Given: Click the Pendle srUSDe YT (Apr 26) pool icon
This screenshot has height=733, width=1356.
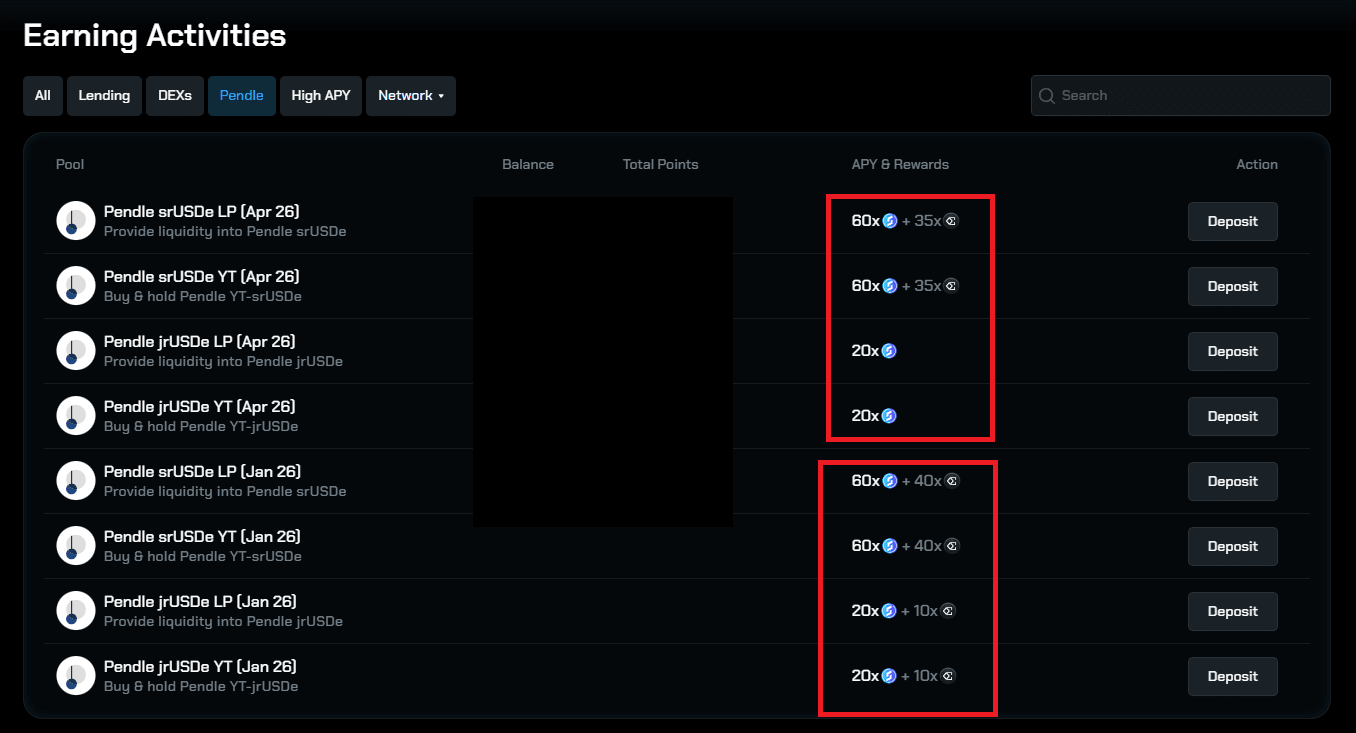Looking at the screenshot, I should pos(75,286).
